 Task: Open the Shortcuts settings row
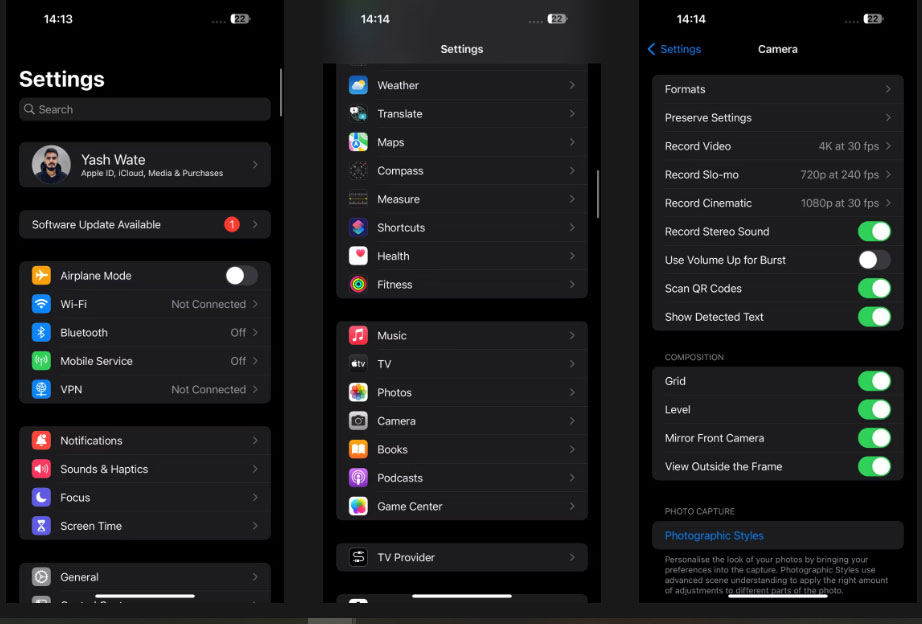[x=462, y=228]
